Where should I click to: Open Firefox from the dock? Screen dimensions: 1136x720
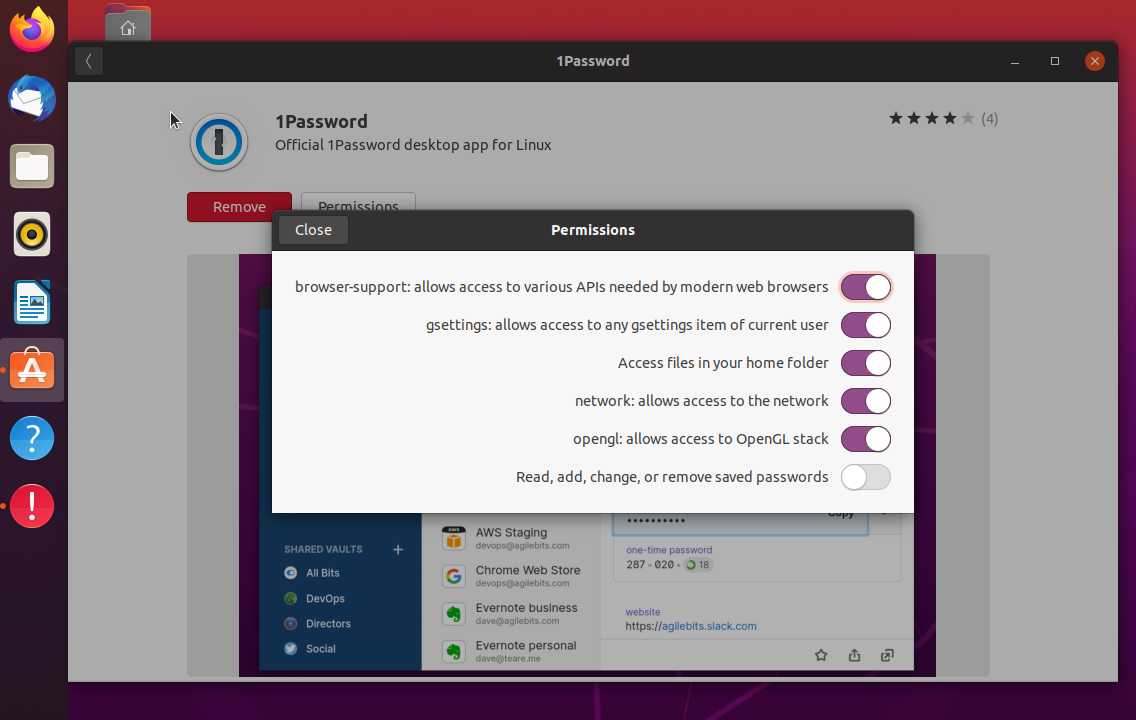[32, 30]
